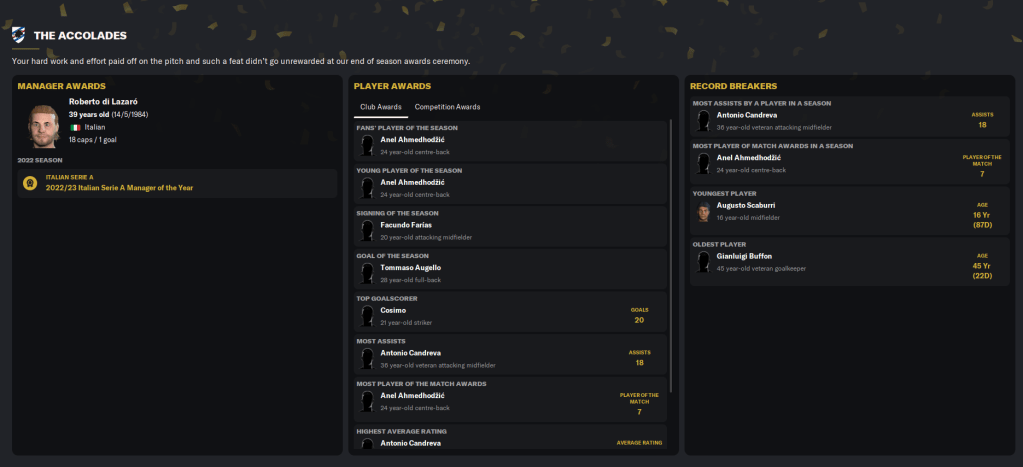Click the Italian flag icon
The height and width of the screenshot is (467, 1023).
[x=74, y=128]
